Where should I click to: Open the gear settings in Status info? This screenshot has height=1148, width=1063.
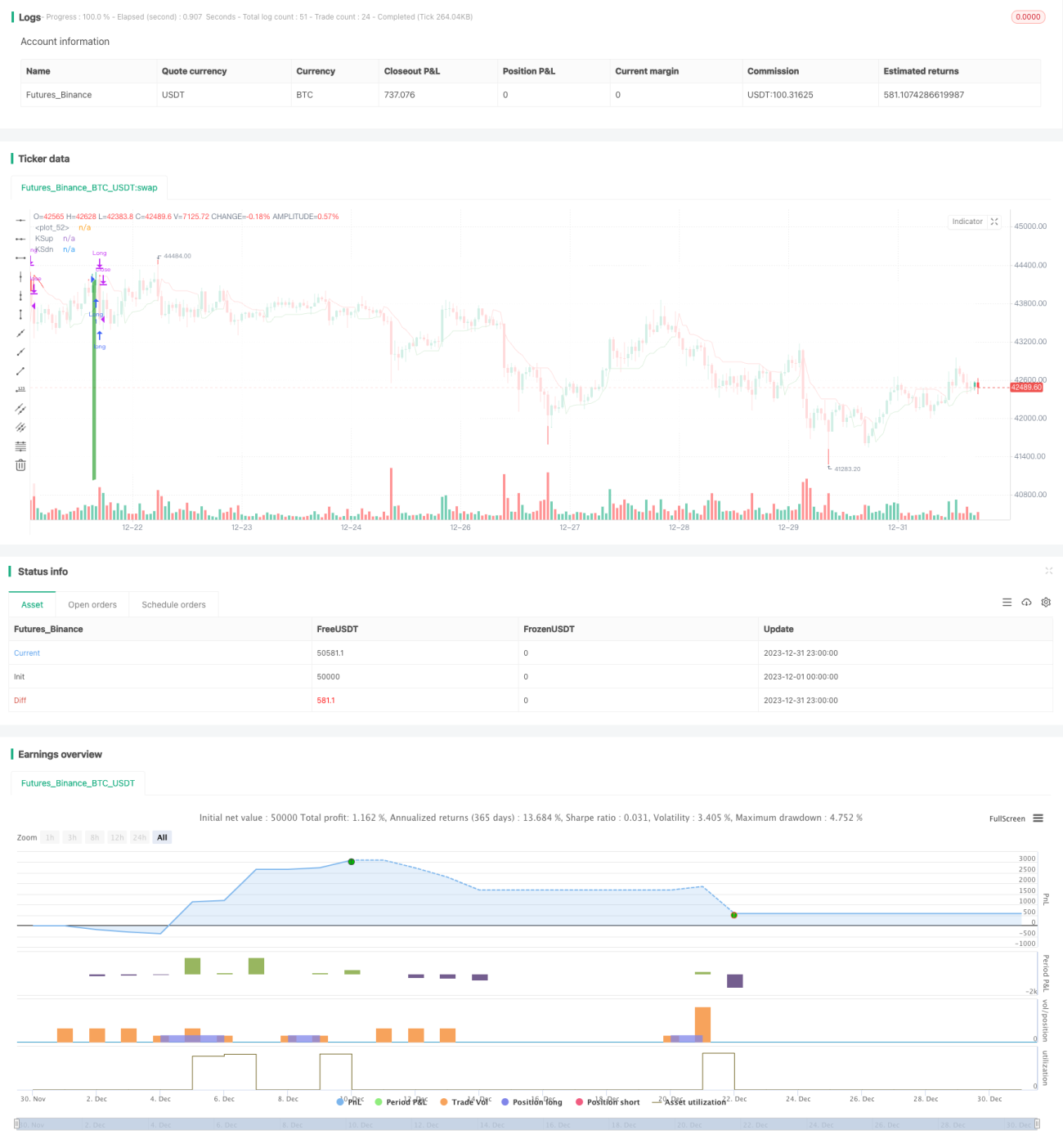pyautogui.click(x=1046, y=603)
